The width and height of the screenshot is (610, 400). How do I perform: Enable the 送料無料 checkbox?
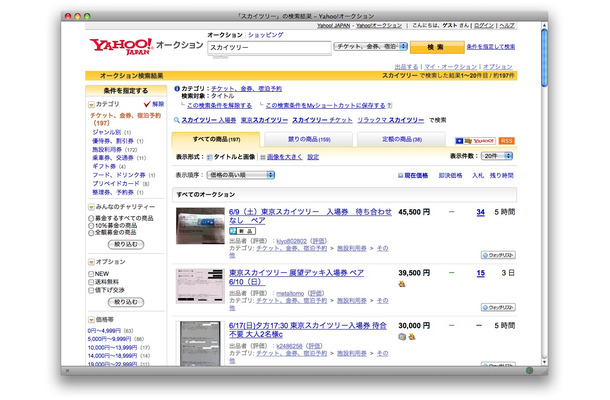91,282
